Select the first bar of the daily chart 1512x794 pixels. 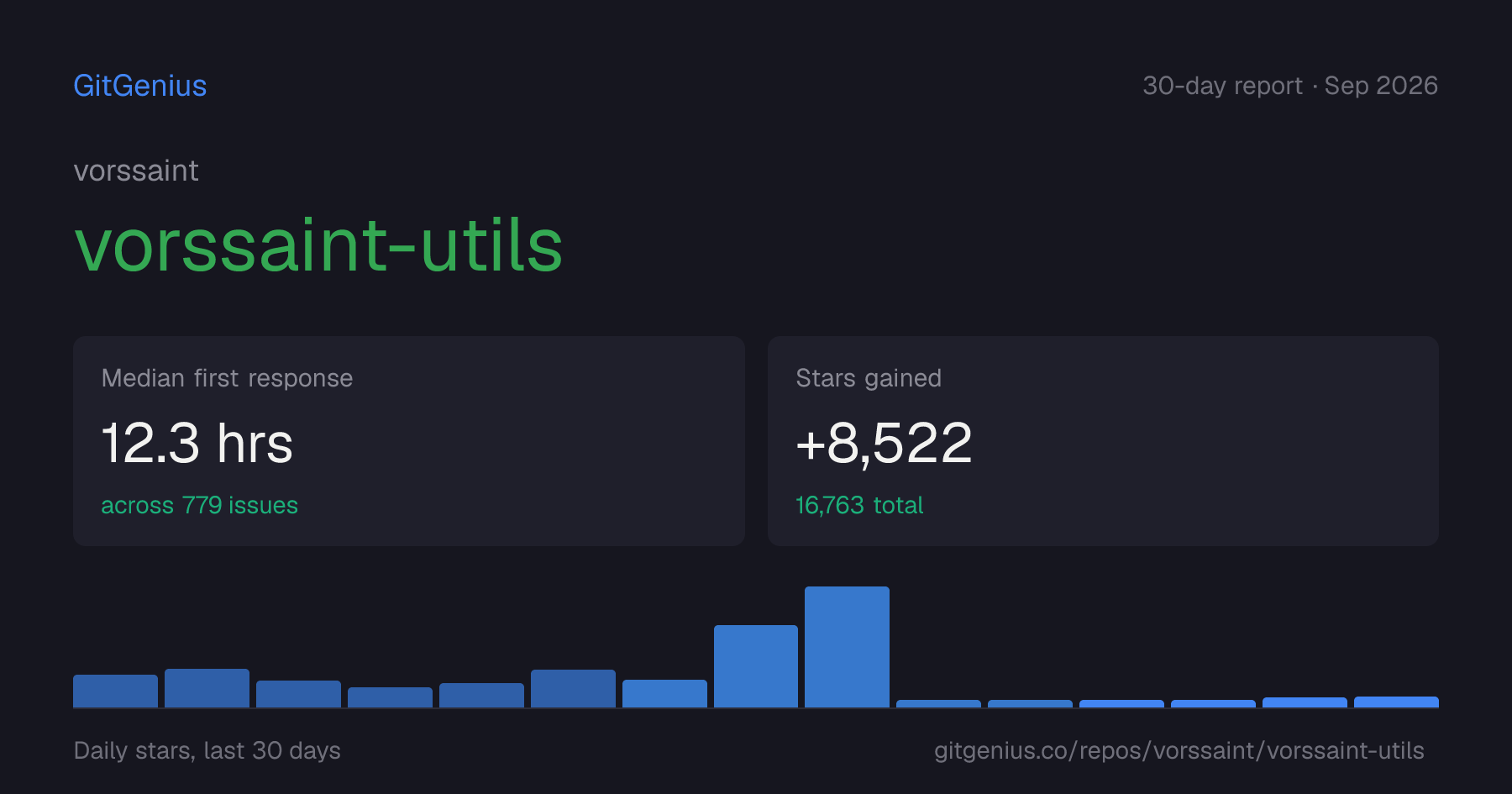coord(115,691)
